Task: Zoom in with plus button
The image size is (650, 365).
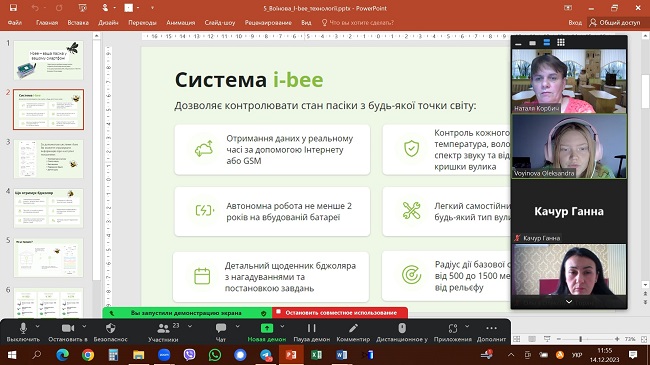Action: pyautogui.click(x=618, y=339)
